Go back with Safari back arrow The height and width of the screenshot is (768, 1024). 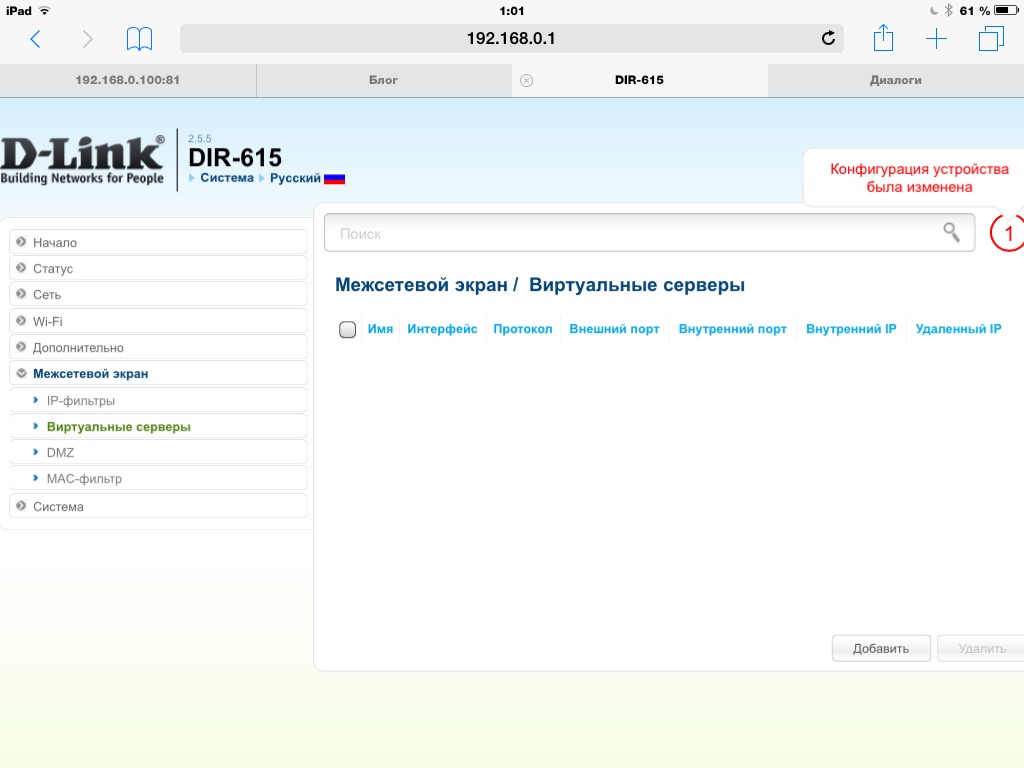click(35, 39)
